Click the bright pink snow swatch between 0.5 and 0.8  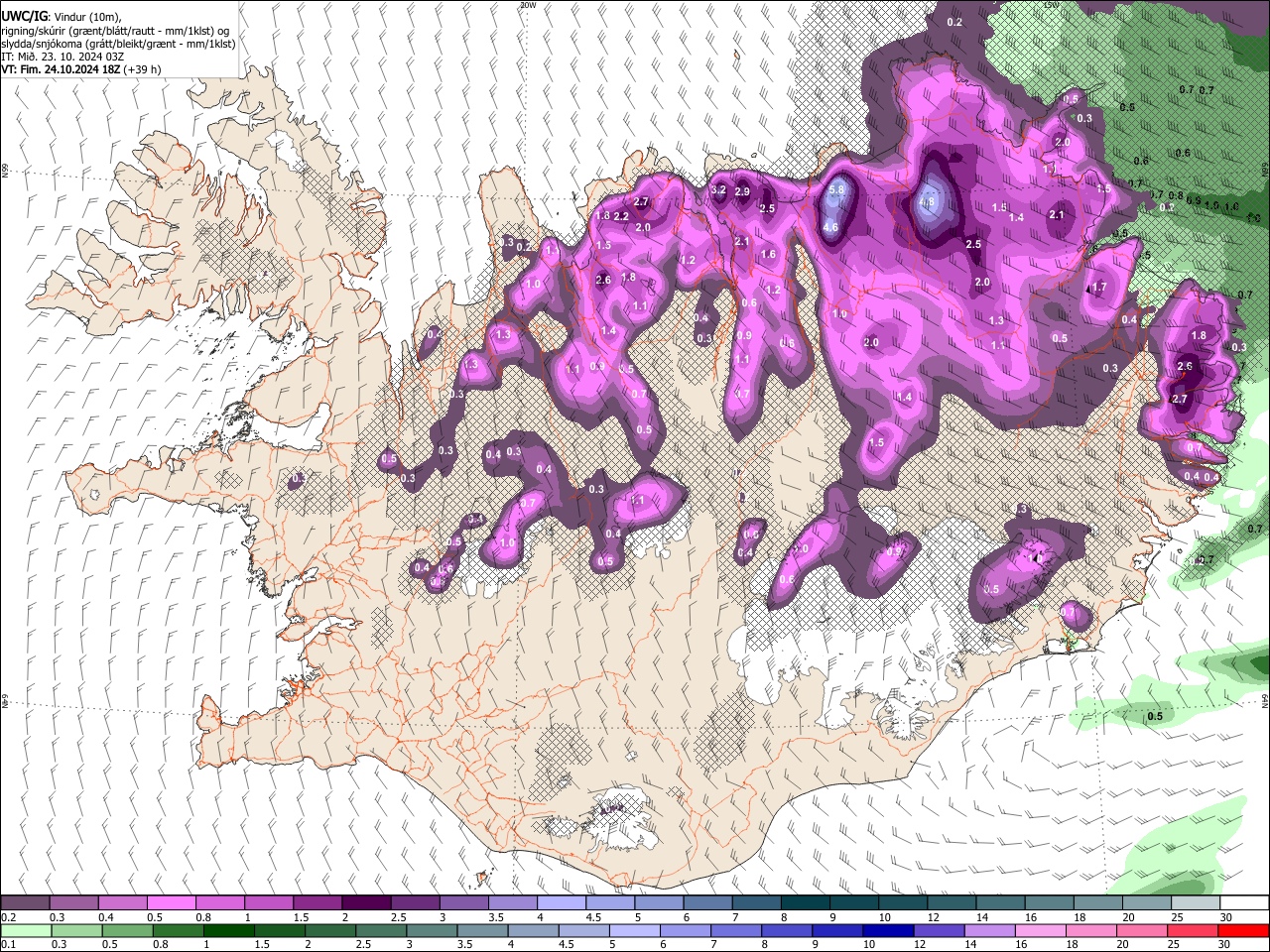click(171, 903)
